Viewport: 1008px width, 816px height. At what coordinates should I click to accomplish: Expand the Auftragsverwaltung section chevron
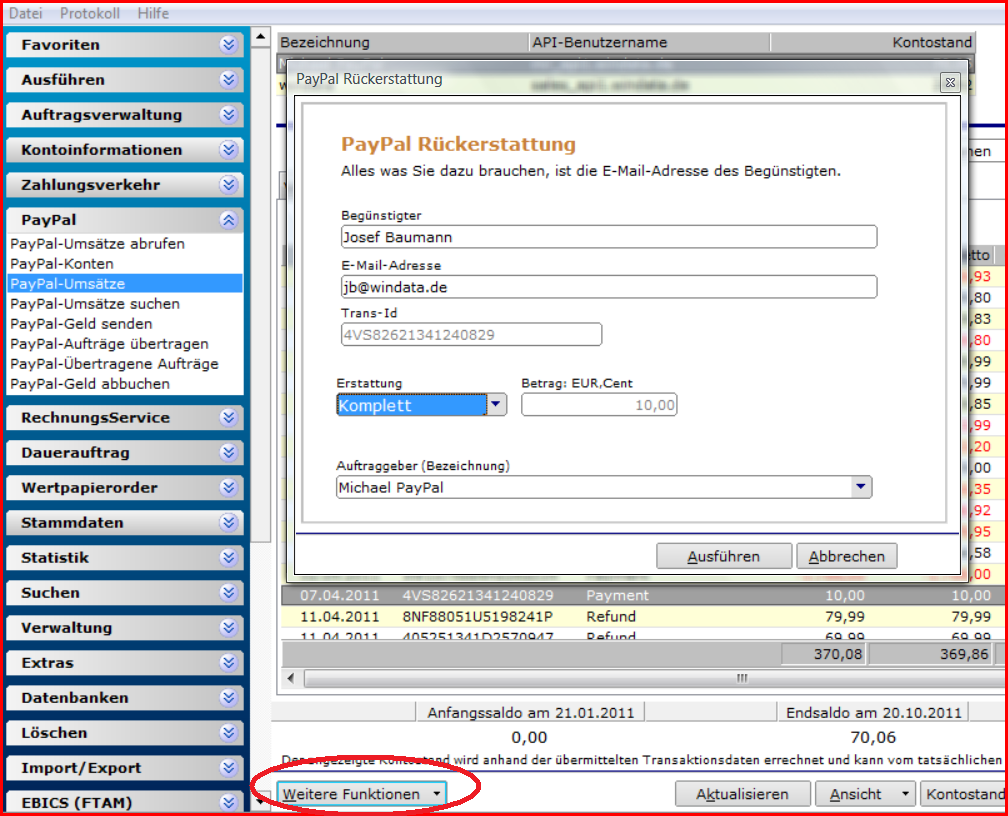(x=228, y=114)
